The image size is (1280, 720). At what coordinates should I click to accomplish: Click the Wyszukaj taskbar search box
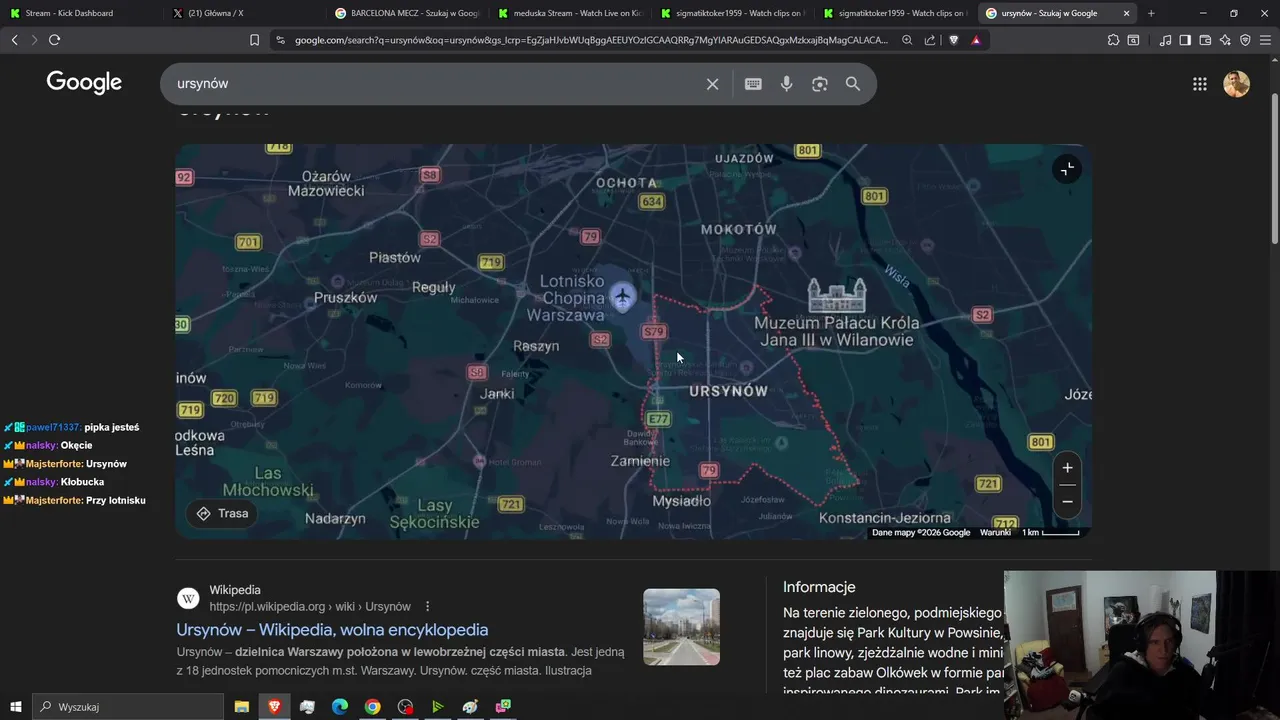(128, 707)
